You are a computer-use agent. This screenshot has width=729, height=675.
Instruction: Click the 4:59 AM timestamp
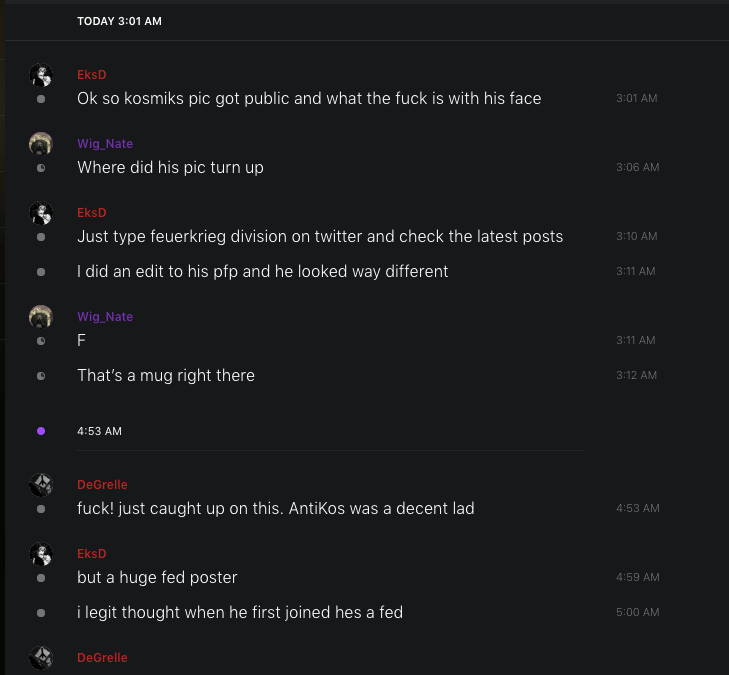coord(637,578)
